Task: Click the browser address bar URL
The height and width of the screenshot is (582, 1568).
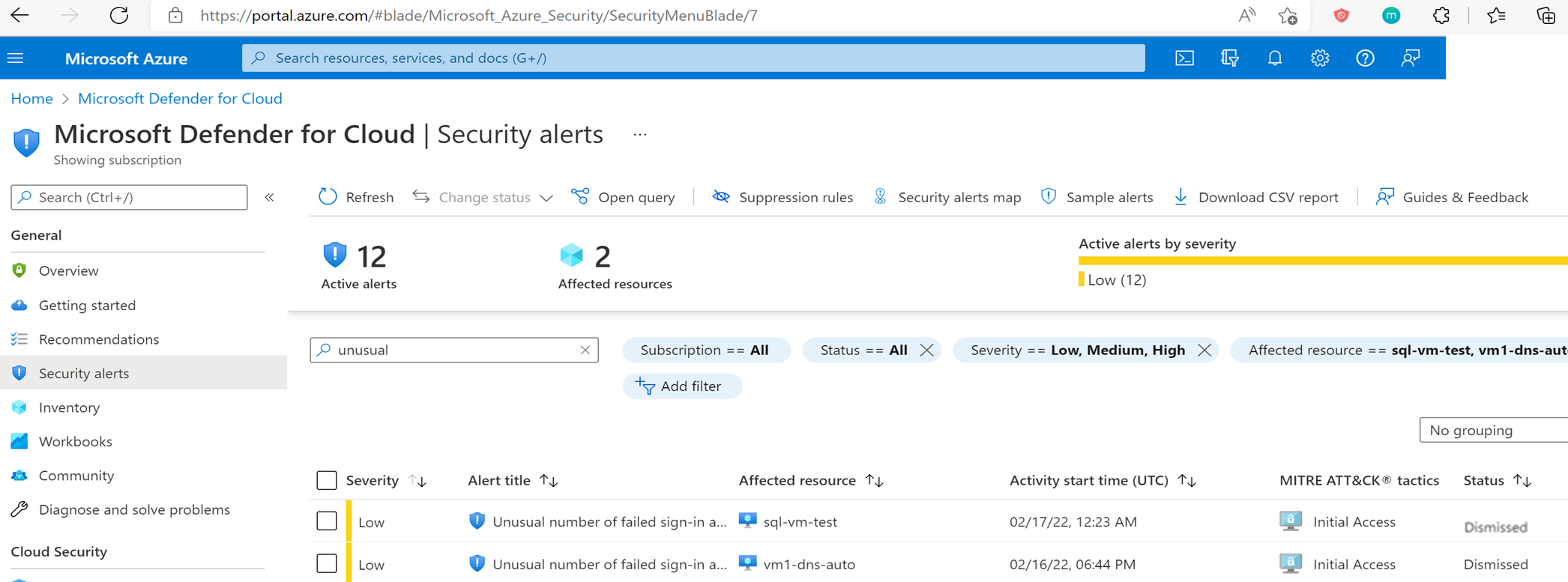Action: tap(478, 16)
